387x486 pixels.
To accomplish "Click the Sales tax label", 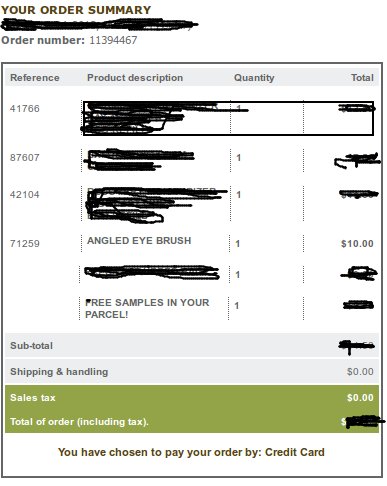I will pyautogui.click(x=33, y=398).
